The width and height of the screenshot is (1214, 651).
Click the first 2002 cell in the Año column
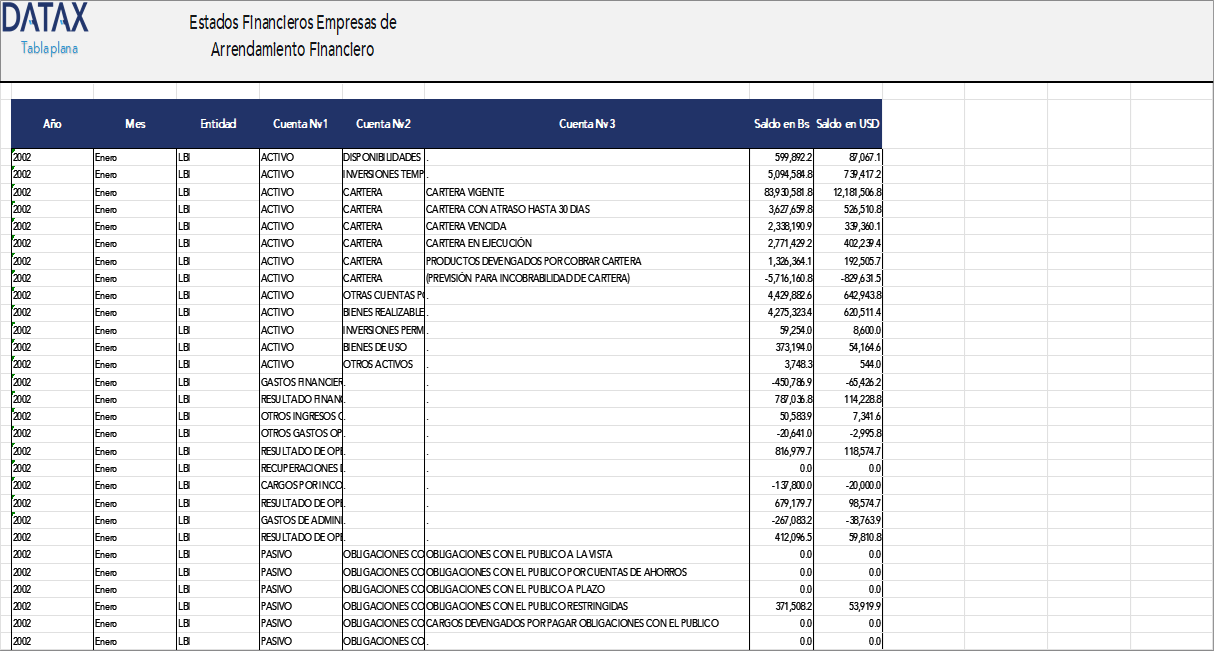point(20,157)
